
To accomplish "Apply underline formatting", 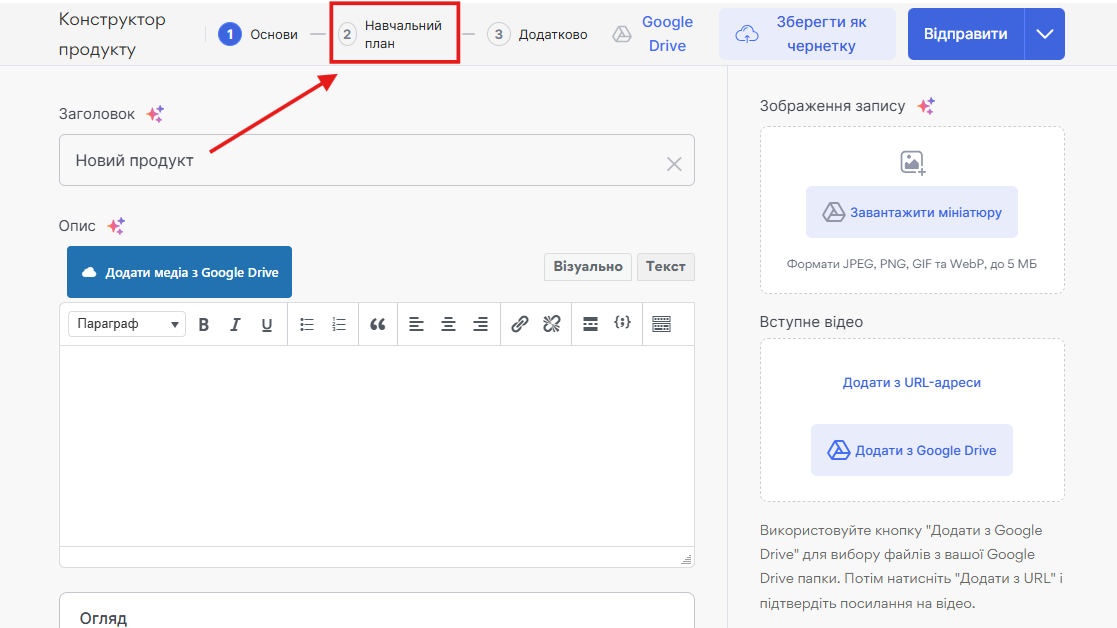I will coord(267,324).
